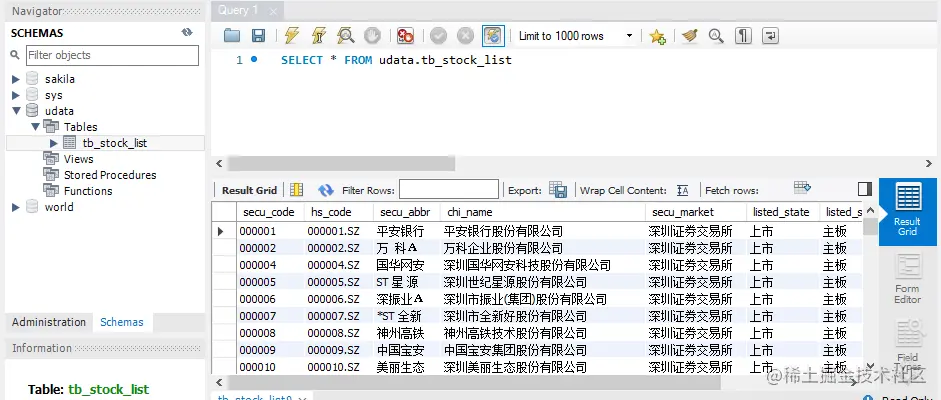Image resolution: width=941 pixels, height=400 pixels.
Task: Toggle the side panel visibility icon
Action: click(x=865, y=190)
